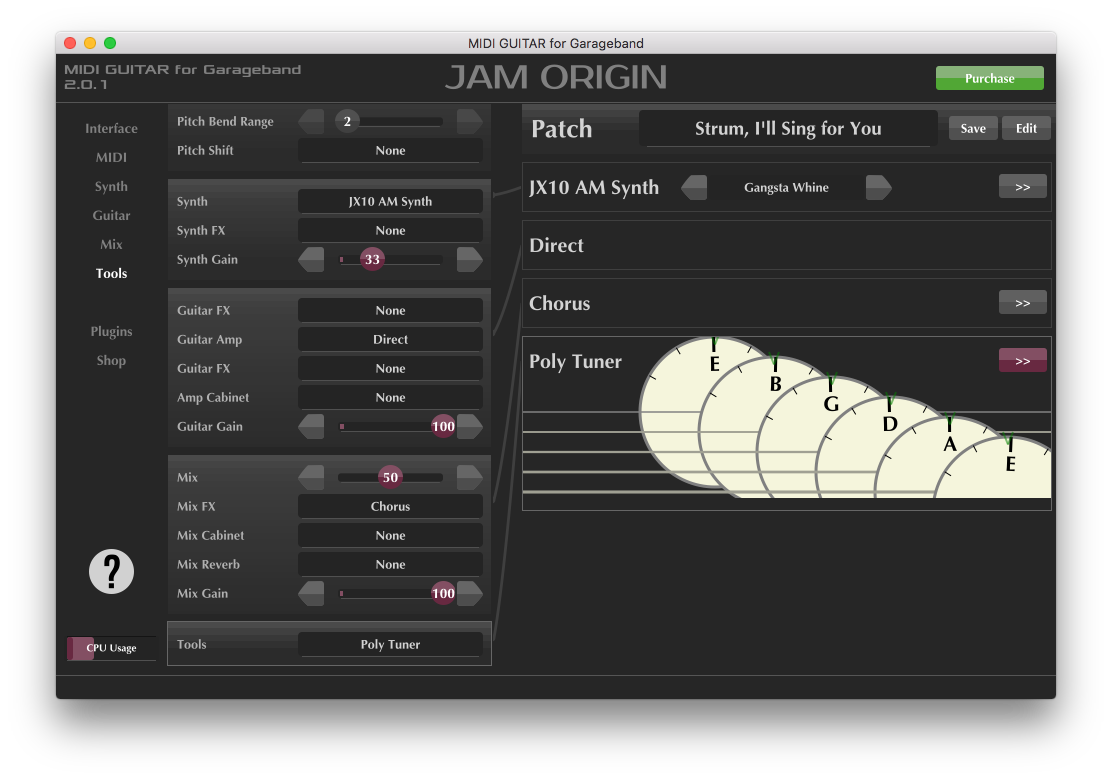Save the current patch
Image resolution: width=1112 pixels, height=779 pixels.
pos(973,128)
